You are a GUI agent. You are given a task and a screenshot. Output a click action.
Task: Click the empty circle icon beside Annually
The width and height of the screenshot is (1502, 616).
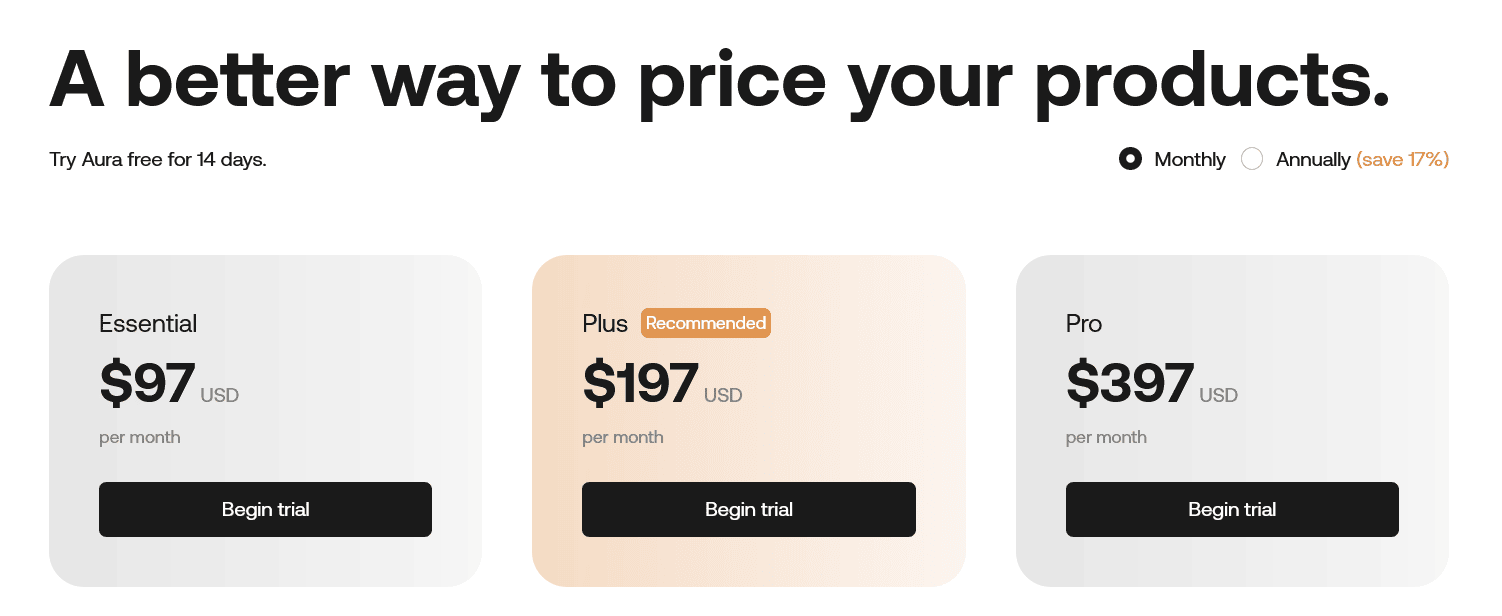[x=1252, y=159]
